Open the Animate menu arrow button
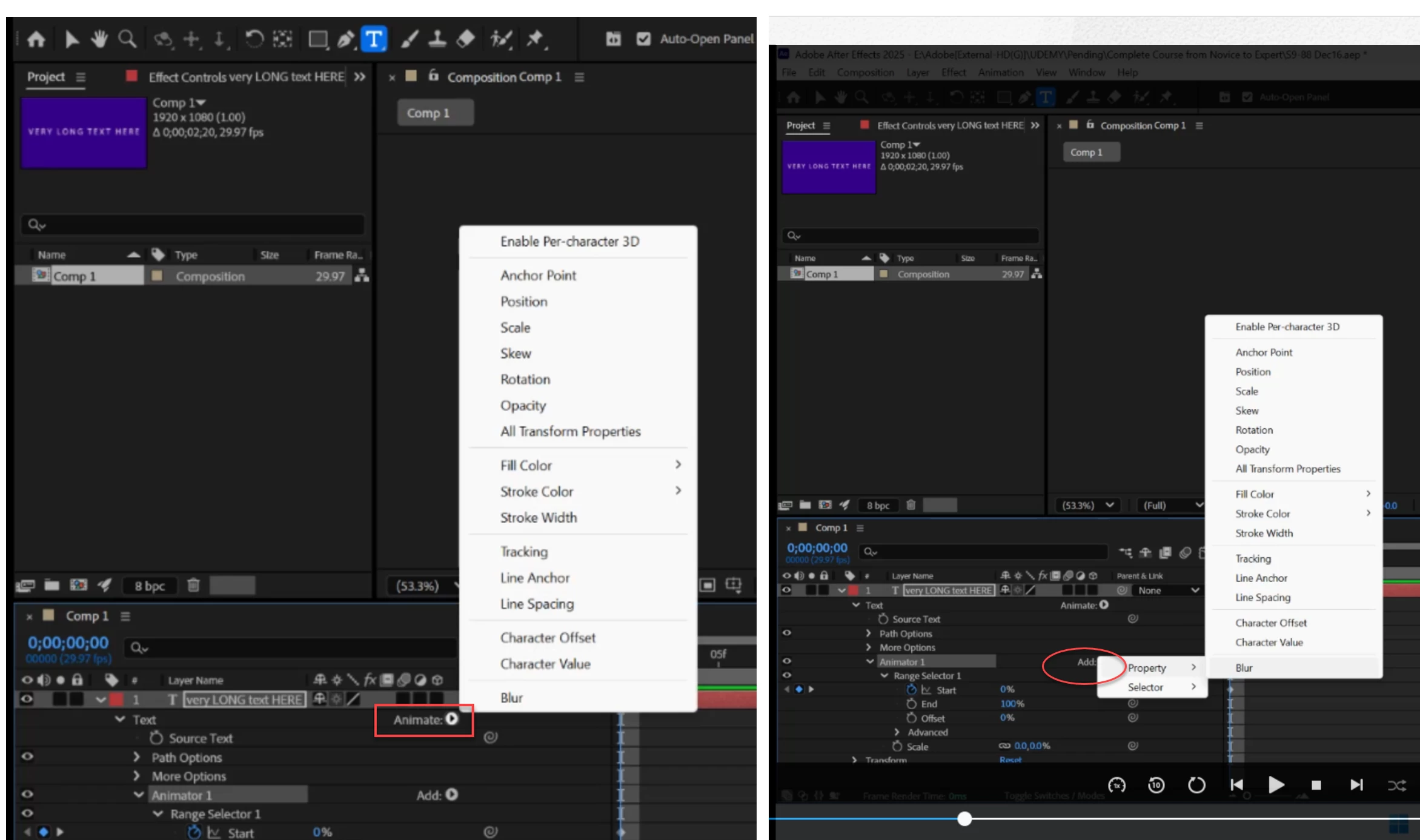The height and width of the screenshot is (840, 1420). point(452,719)
